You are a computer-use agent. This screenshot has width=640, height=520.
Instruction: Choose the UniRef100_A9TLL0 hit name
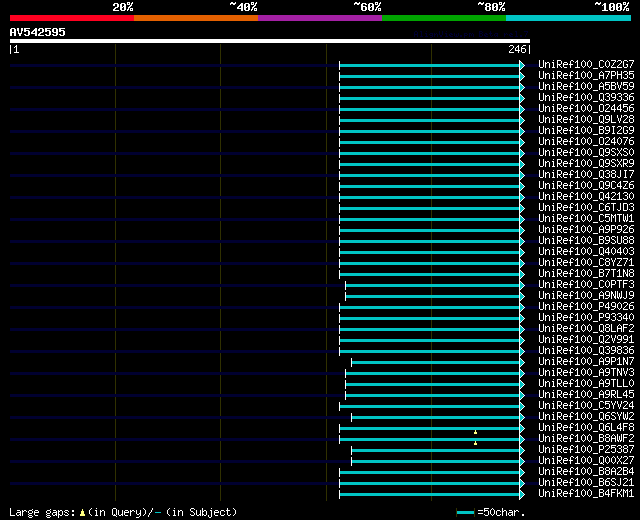[x=586, y=384]
